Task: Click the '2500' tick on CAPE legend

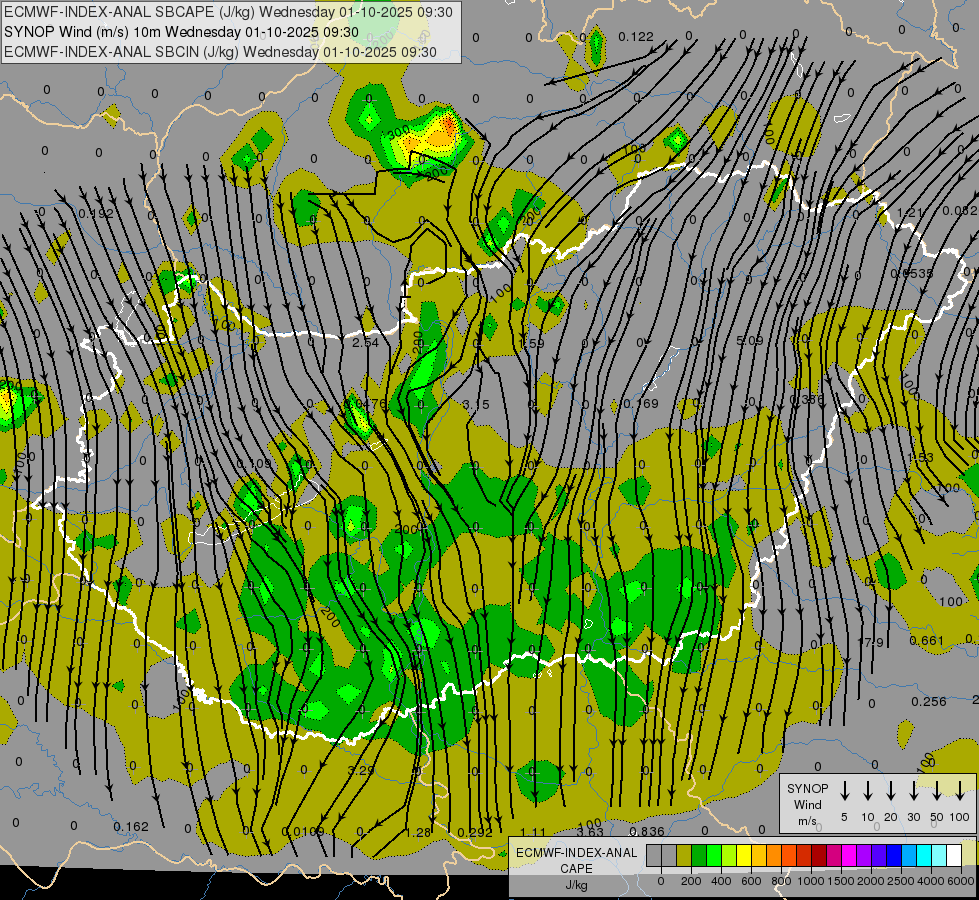Action: click(900, 881)
